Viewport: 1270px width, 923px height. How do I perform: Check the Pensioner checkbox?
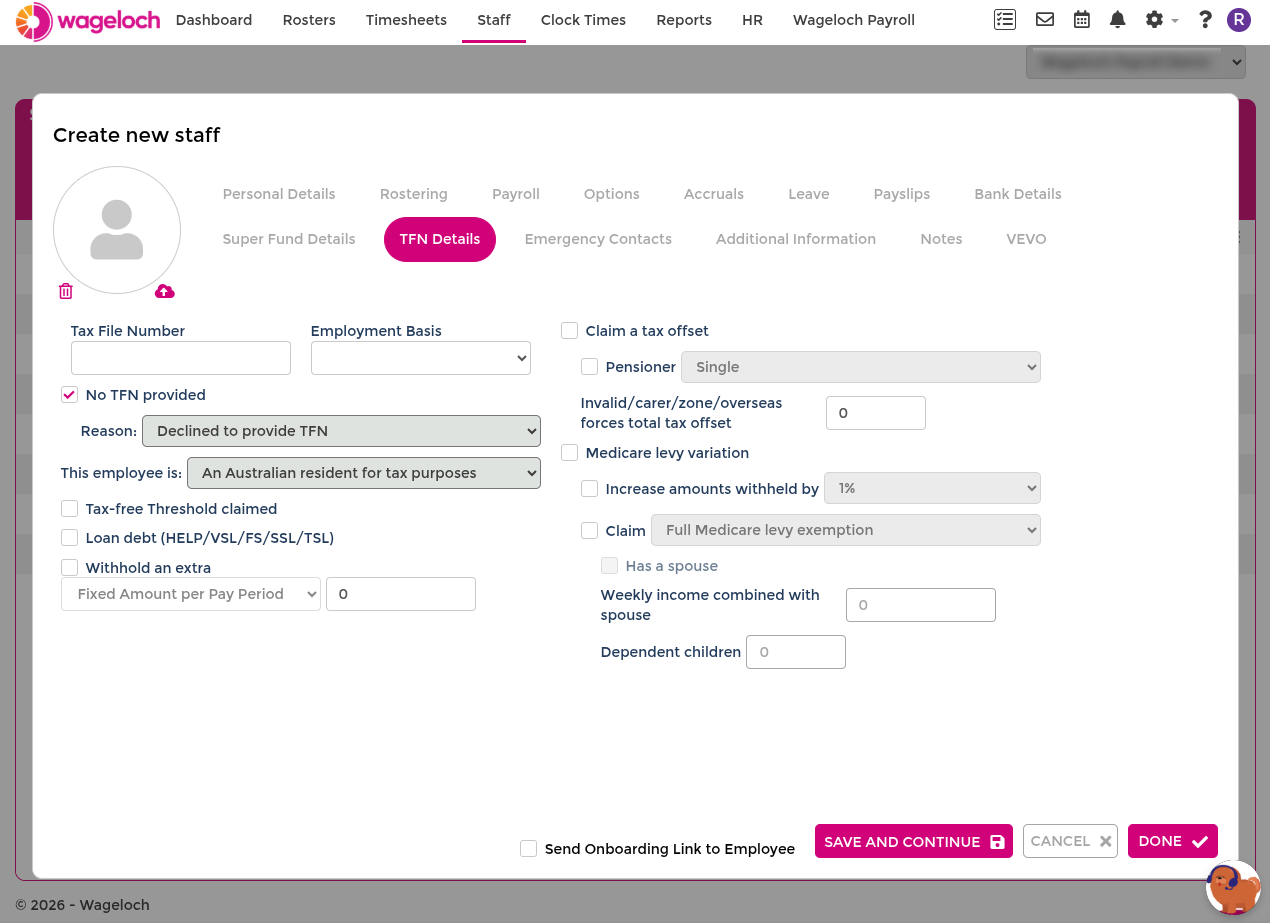coord(589,367)
